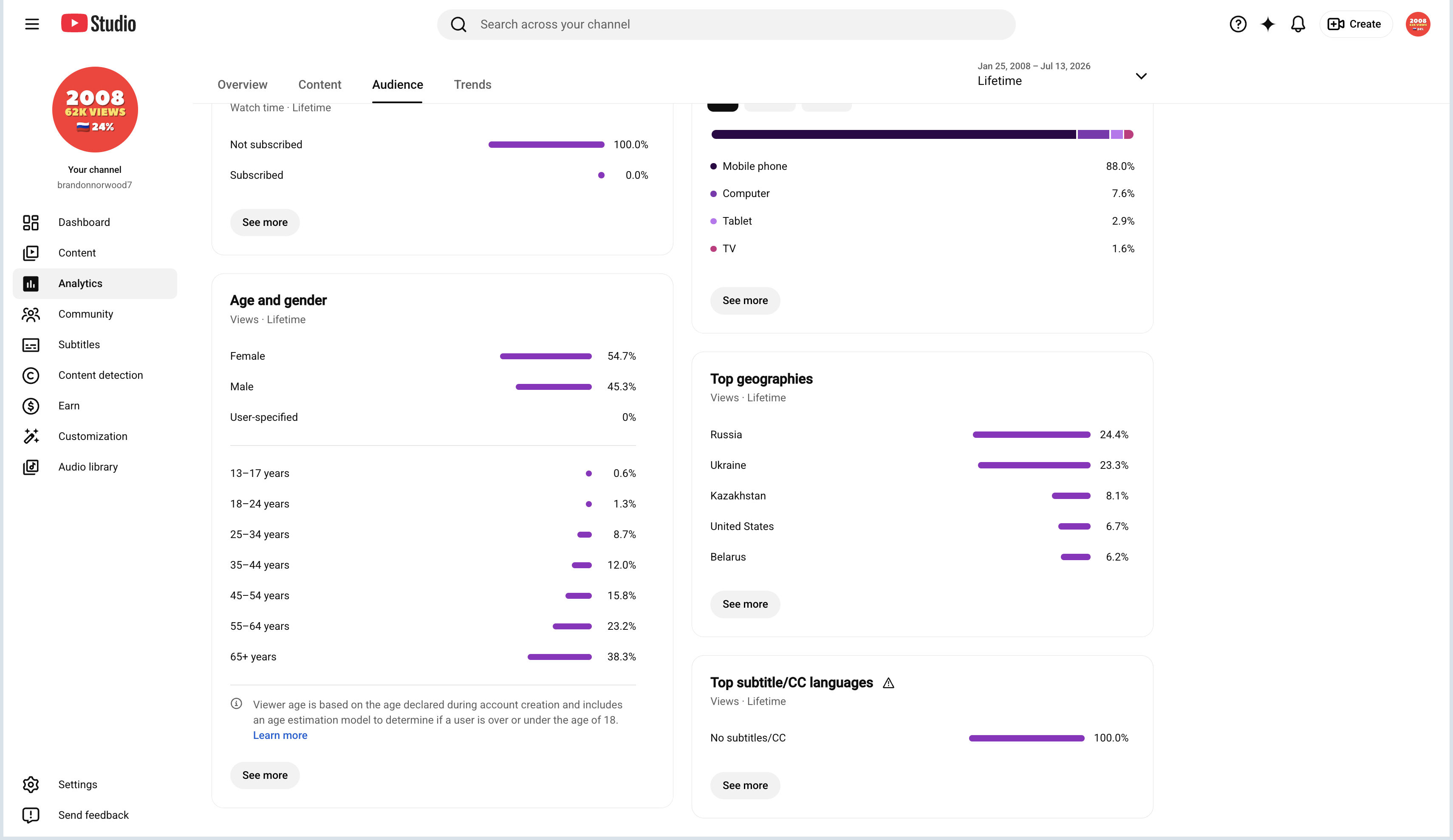Select the Content analytics tab

click(x=319, y=85)
